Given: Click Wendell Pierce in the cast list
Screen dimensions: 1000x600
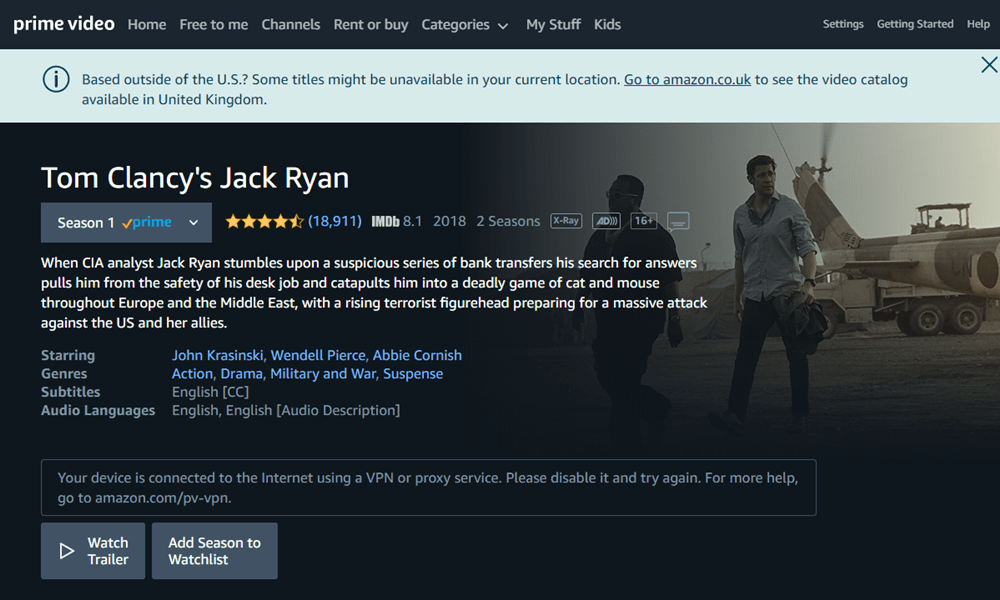Looking at the screenshot, I should pos(318,355).
